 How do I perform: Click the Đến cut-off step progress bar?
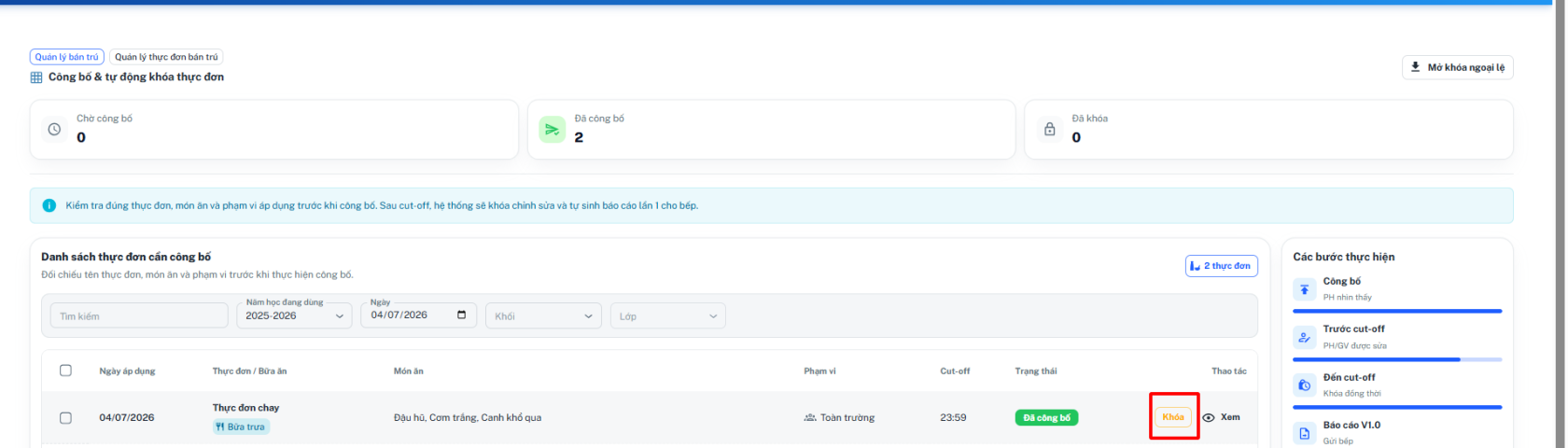click(1397, 407)
